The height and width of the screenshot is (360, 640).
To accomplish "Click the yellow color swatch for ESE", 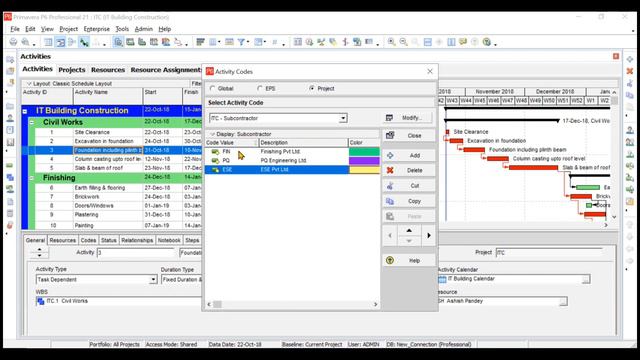I will point(364,169).
